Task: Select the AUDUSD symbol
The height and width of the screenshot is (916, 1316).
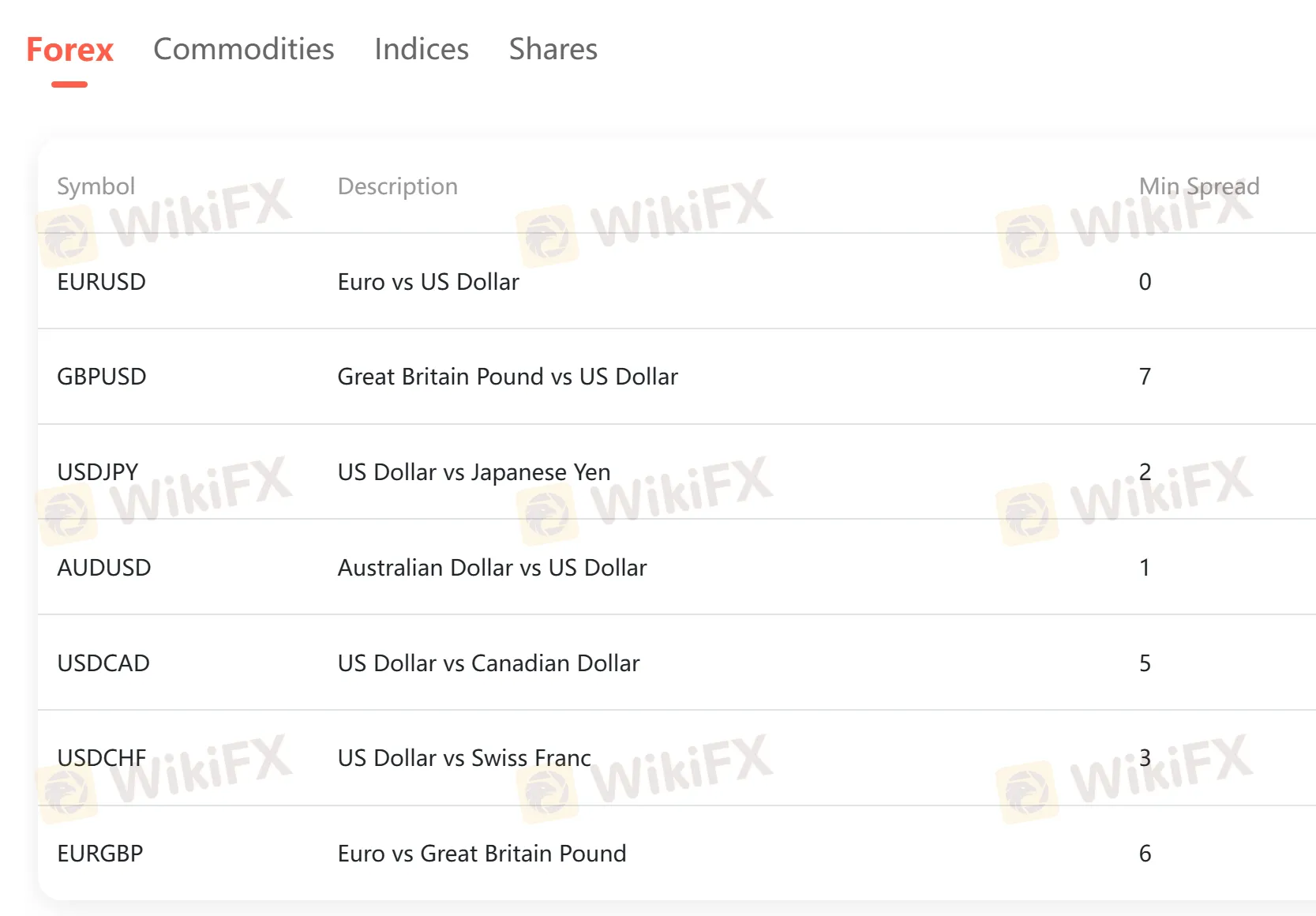Action: pos(103,568)
